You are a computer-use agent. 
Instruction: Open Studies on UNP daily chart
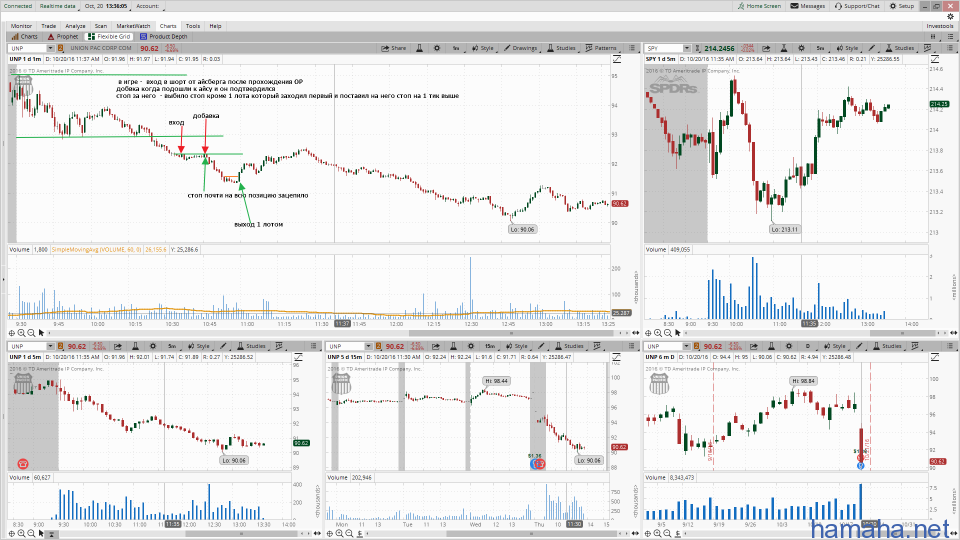coord(888,347)
